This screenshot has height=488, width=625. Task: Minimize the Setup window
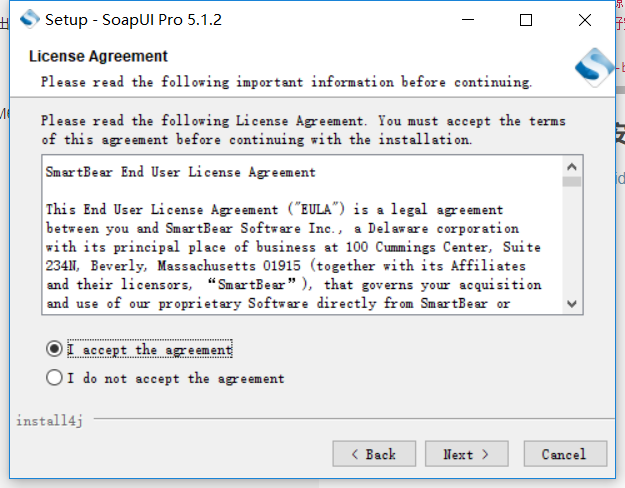pos(470,19)
